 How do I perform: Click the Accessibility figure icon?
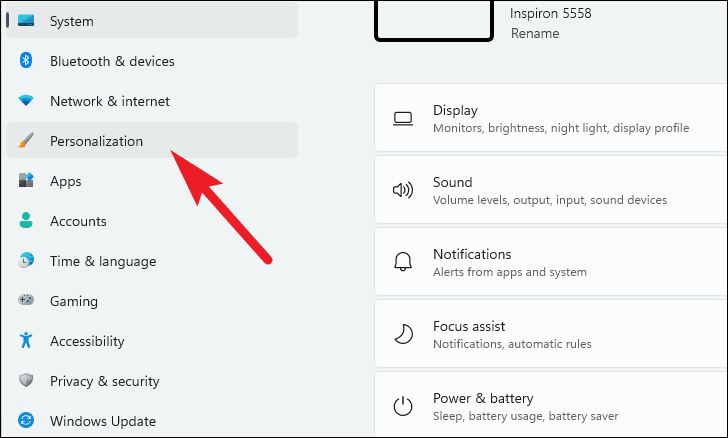tap(27, 341)
